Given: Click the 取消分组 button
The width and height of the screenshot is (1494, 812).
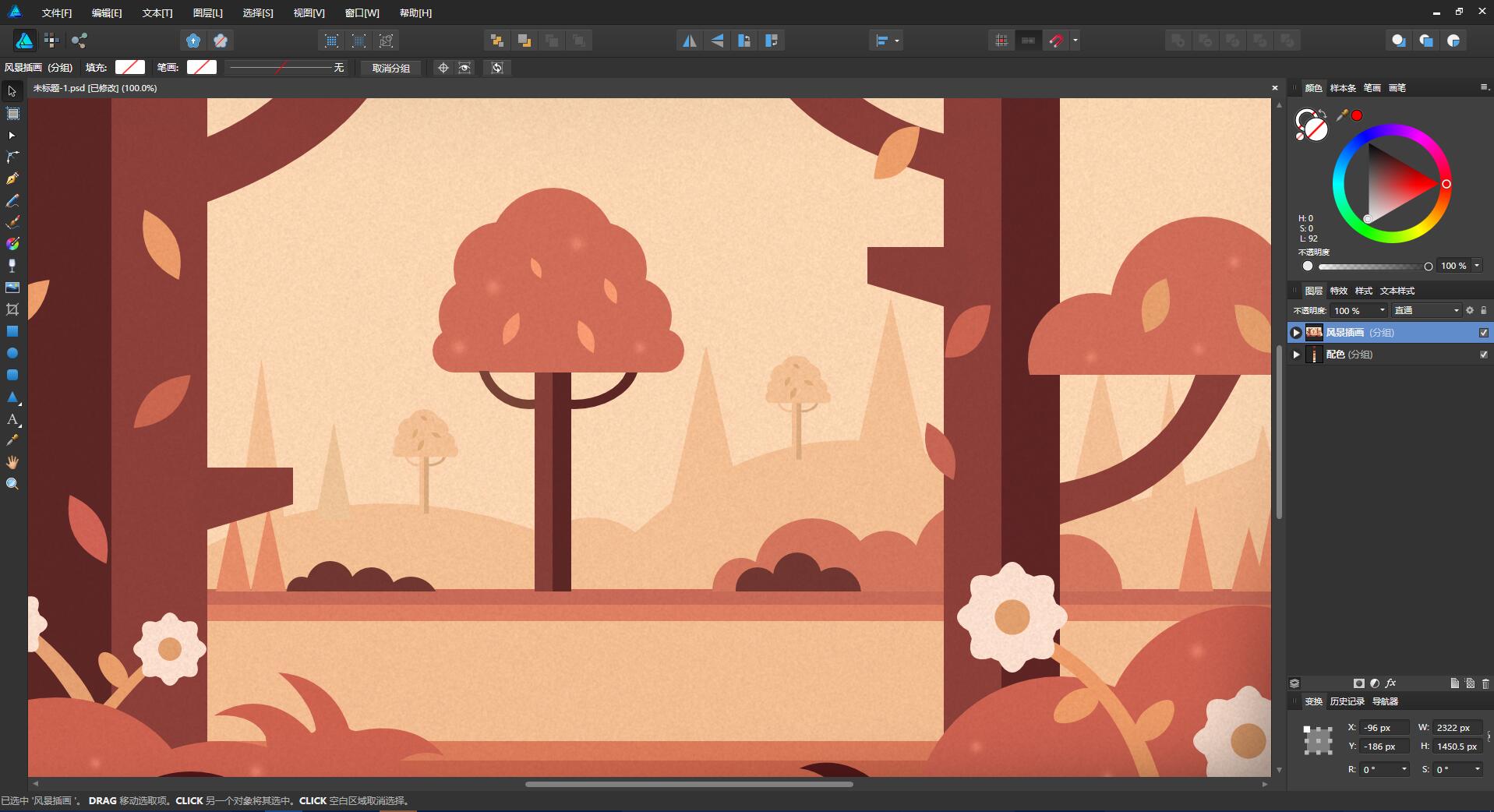Looking at the screenshot, I should 390,68.
